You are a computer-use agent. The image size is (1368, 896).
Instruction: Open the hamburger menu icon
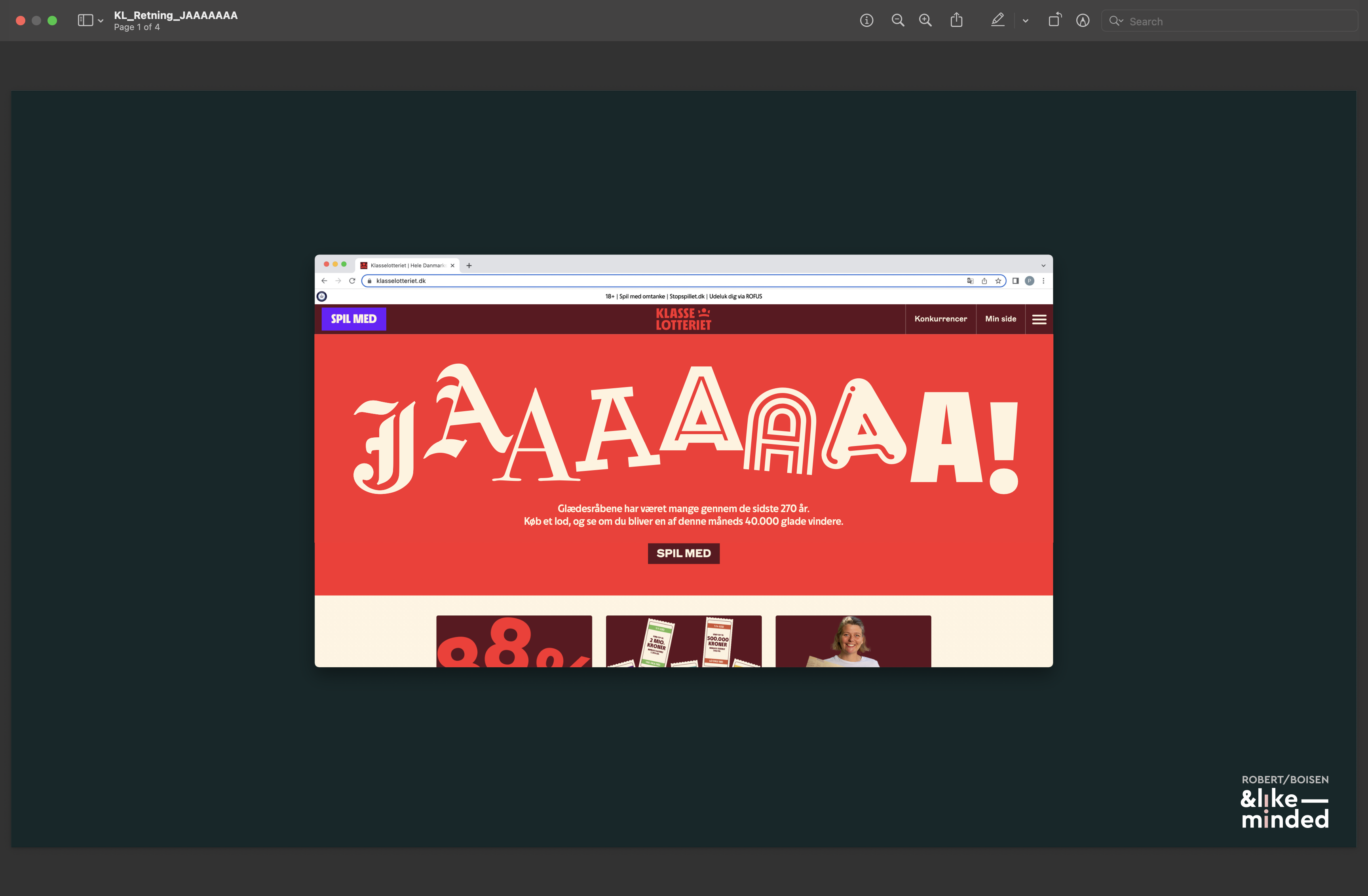click(x=1039, y=319)
